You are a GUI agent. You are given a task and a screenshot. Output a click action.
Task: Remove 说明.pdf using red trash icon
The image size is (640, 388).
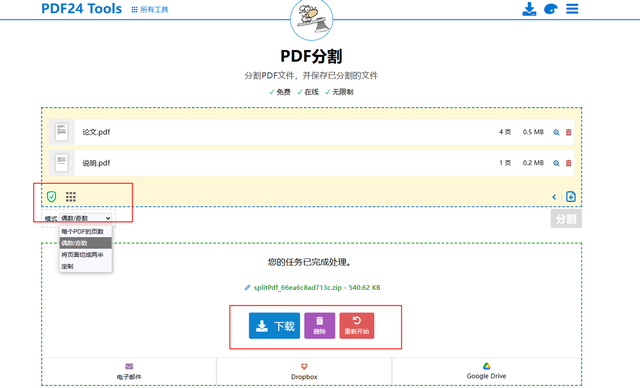tap(568, 163)
